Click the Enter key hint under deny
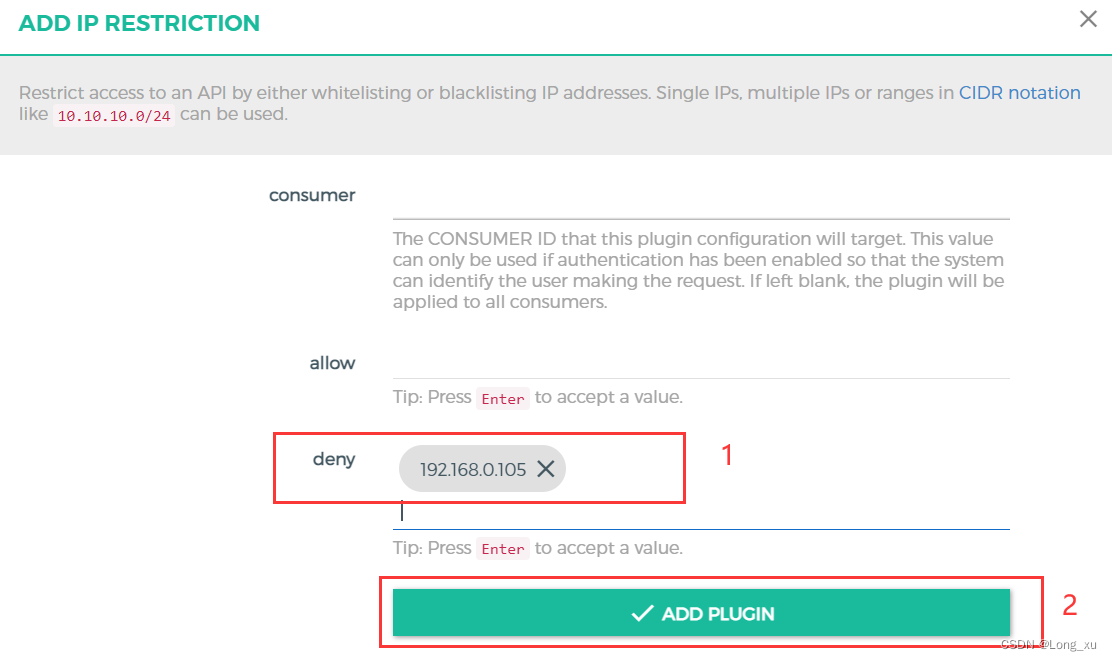The height and width of the screenshot is (661, 1112). (502, 548)
